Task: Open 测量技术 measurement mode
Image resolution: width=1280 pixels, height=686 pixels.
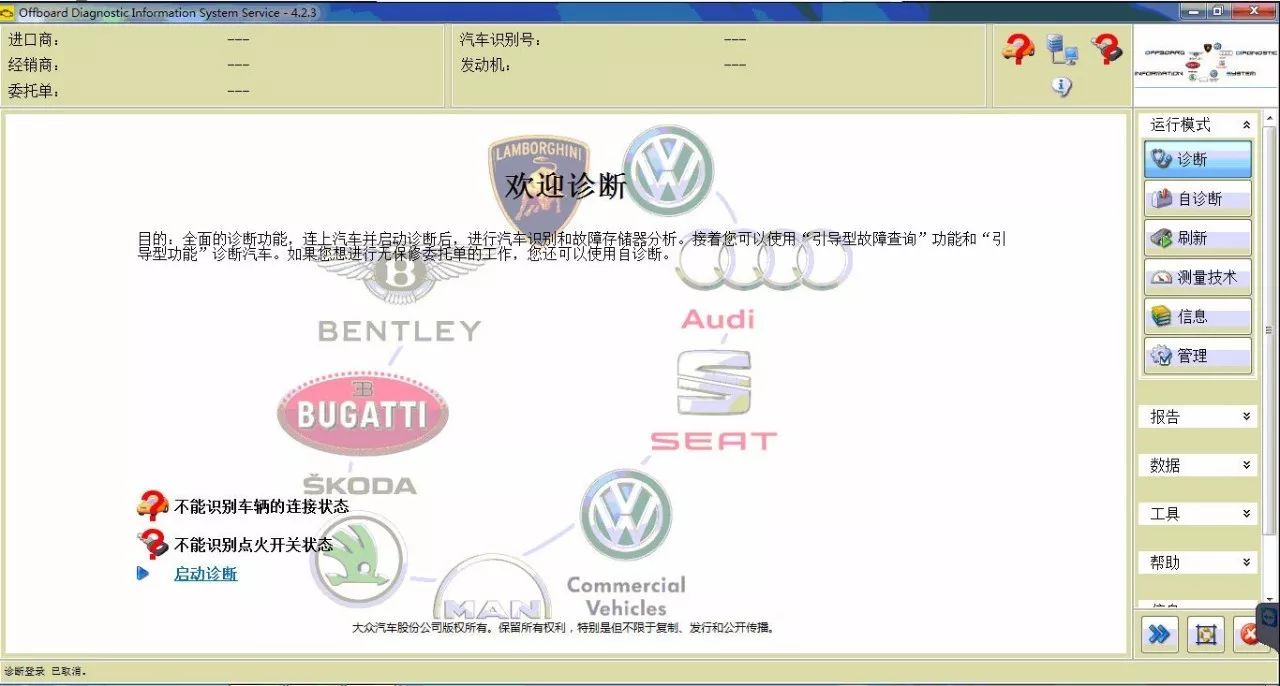Action: 1197,277
